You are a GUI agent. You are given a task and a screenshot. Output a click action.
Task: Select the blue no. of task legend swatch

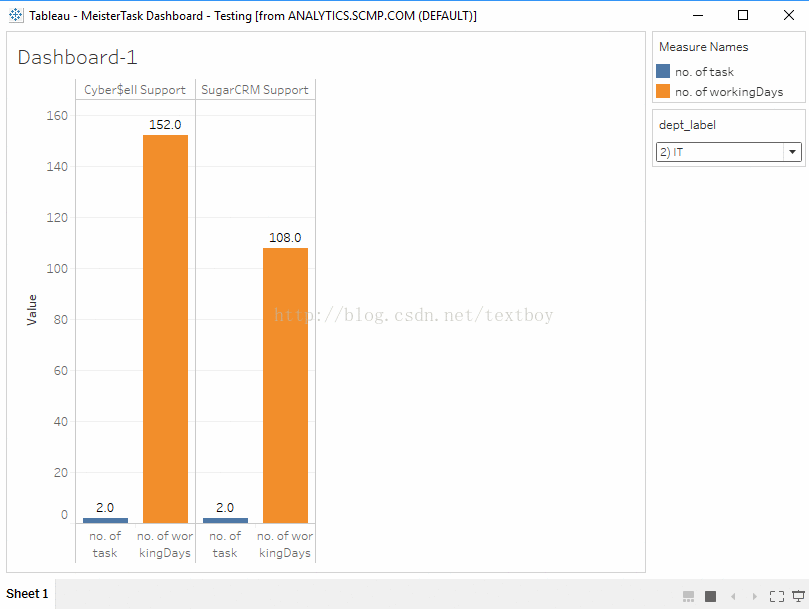point(663,71)
